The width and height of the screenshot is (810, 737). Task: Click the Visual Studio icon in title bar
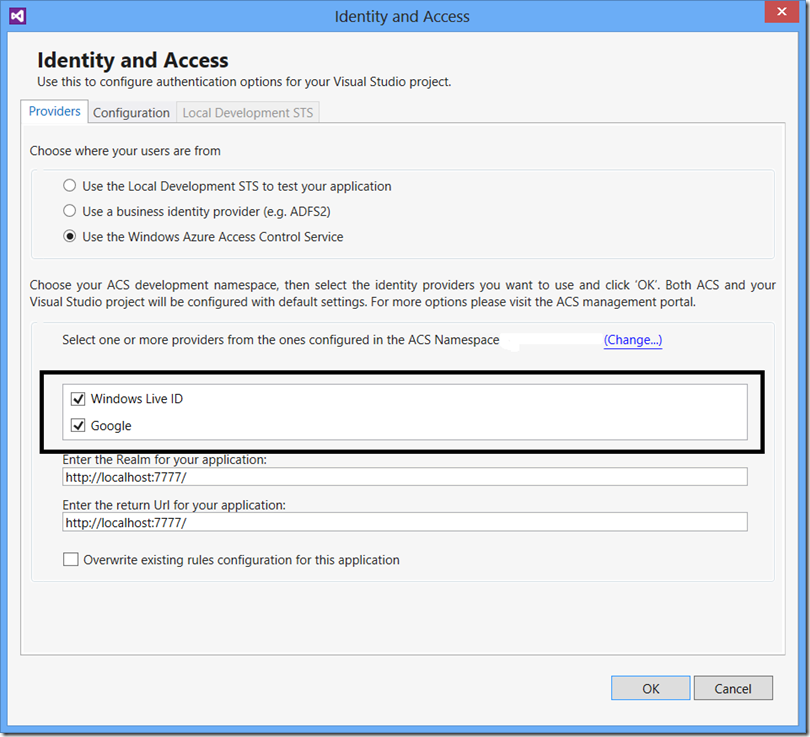click(18, 16)
